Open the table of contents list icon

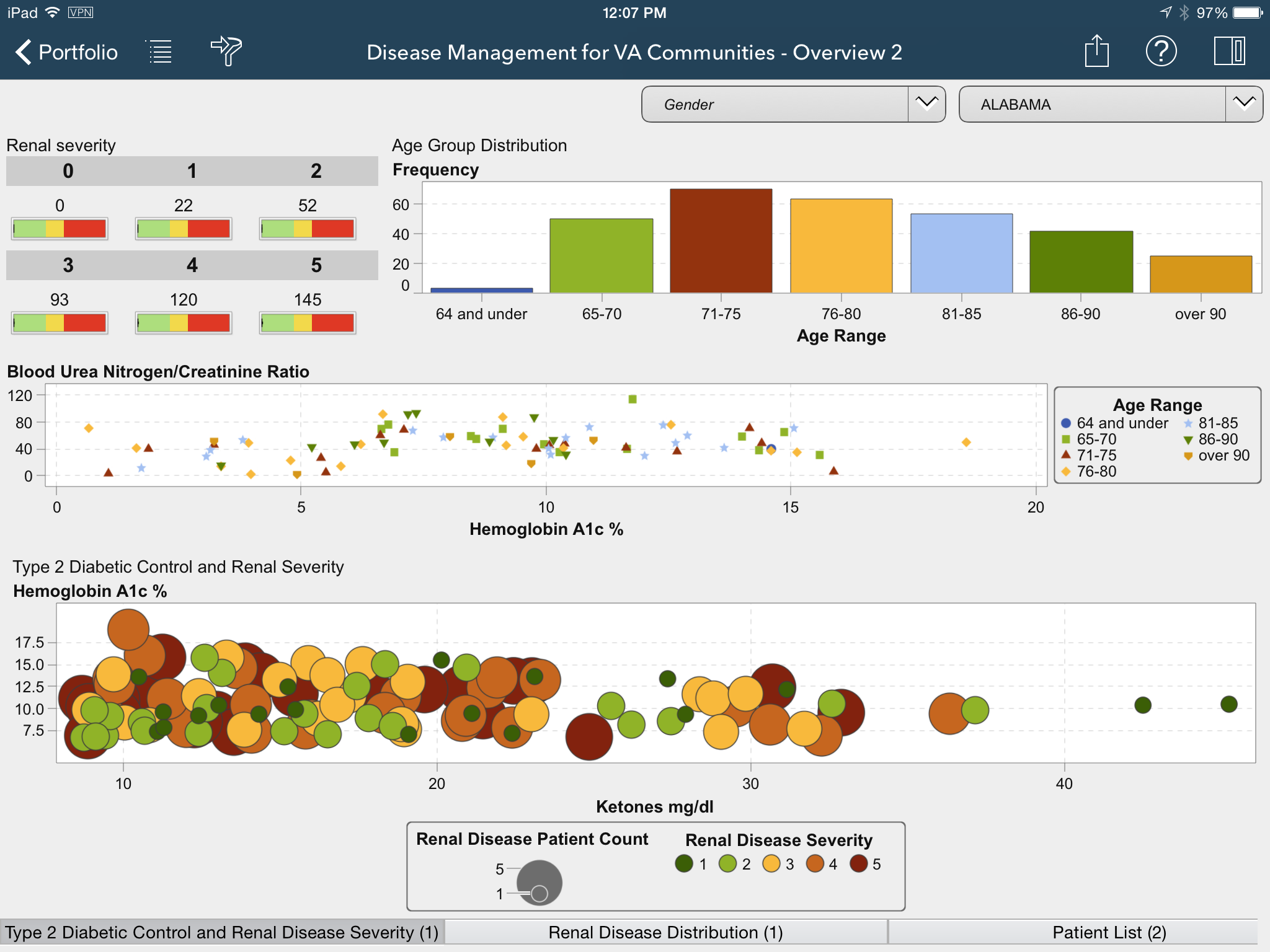tap(161, 52)
